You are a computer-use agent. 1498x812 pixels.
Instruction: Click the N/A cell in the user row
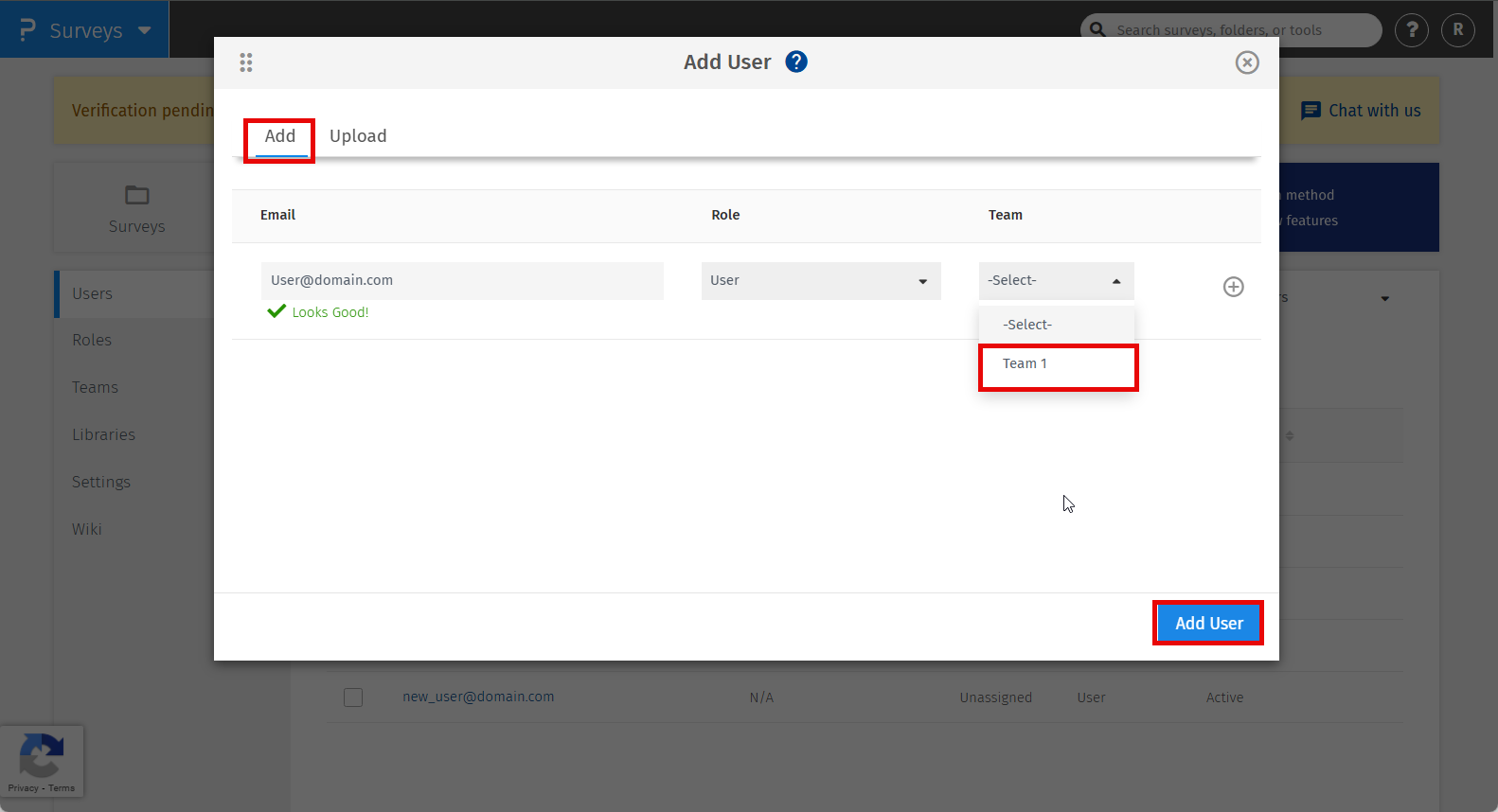(x=762, y=697)
